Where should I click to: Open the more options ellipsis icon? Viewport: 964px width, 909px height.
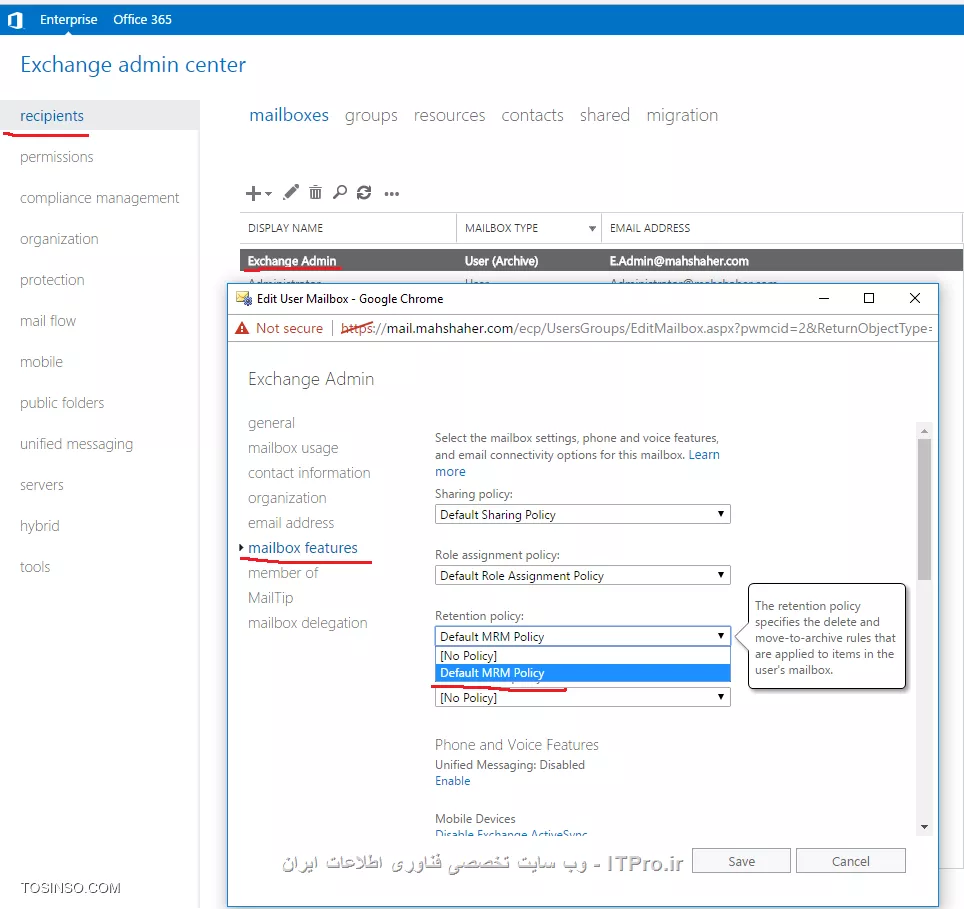(392, 194)
